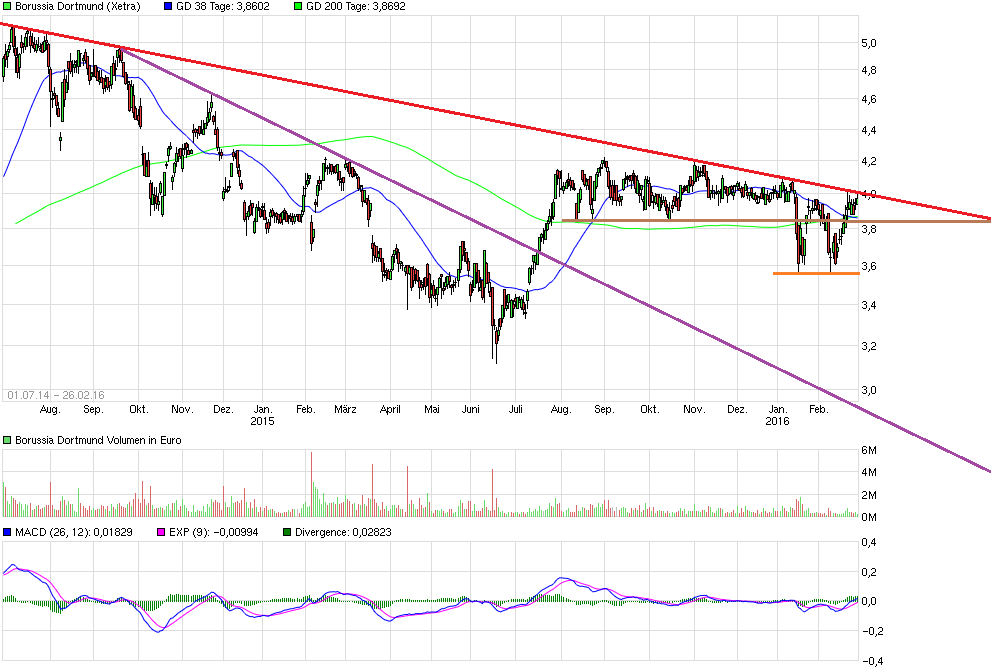Click the 'EXP (9): -0,00994' label
991x671 pixels.
pyautogui.click(x=214, y=533)
